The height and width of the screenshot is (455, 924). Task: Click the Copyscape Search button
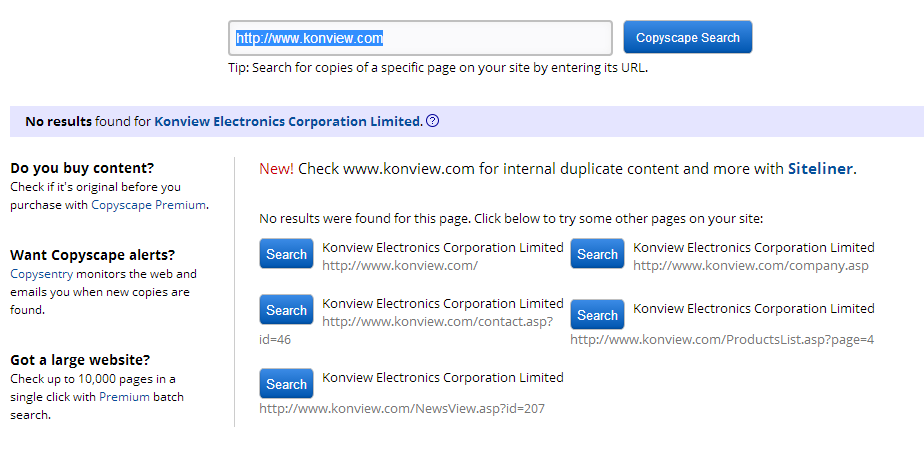tap(688, 37)
